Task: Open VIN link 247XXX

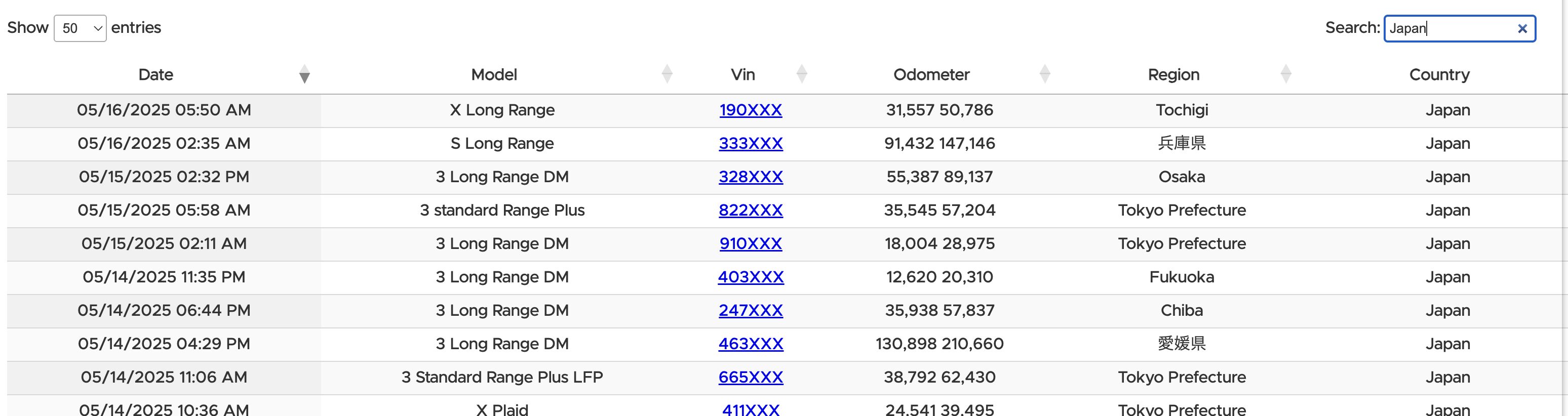Action: point(751,311)
